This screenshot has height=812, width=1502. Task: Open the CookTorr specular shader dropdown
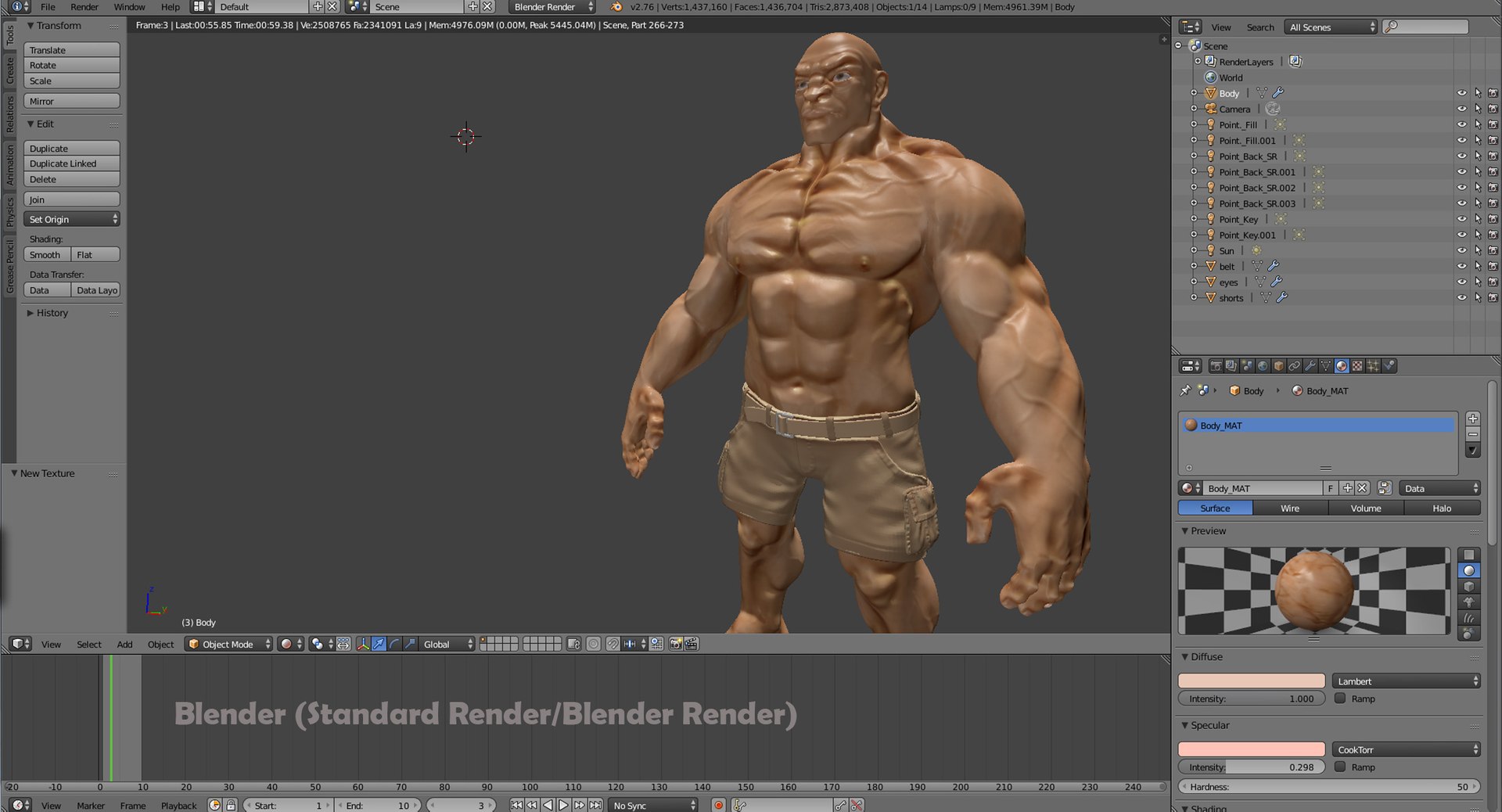click(1407, 749)
